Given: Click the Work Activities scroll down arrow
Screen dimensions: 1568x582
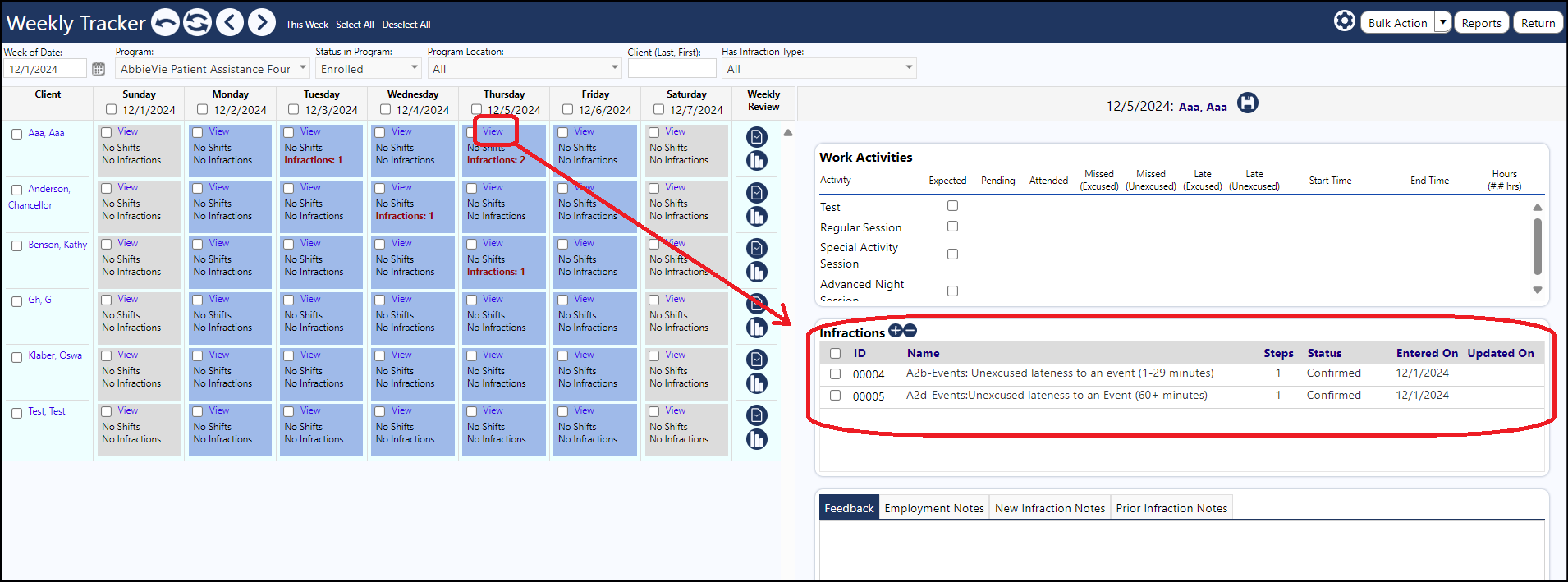Looking at the screenshot, I should pos(1538,290).
